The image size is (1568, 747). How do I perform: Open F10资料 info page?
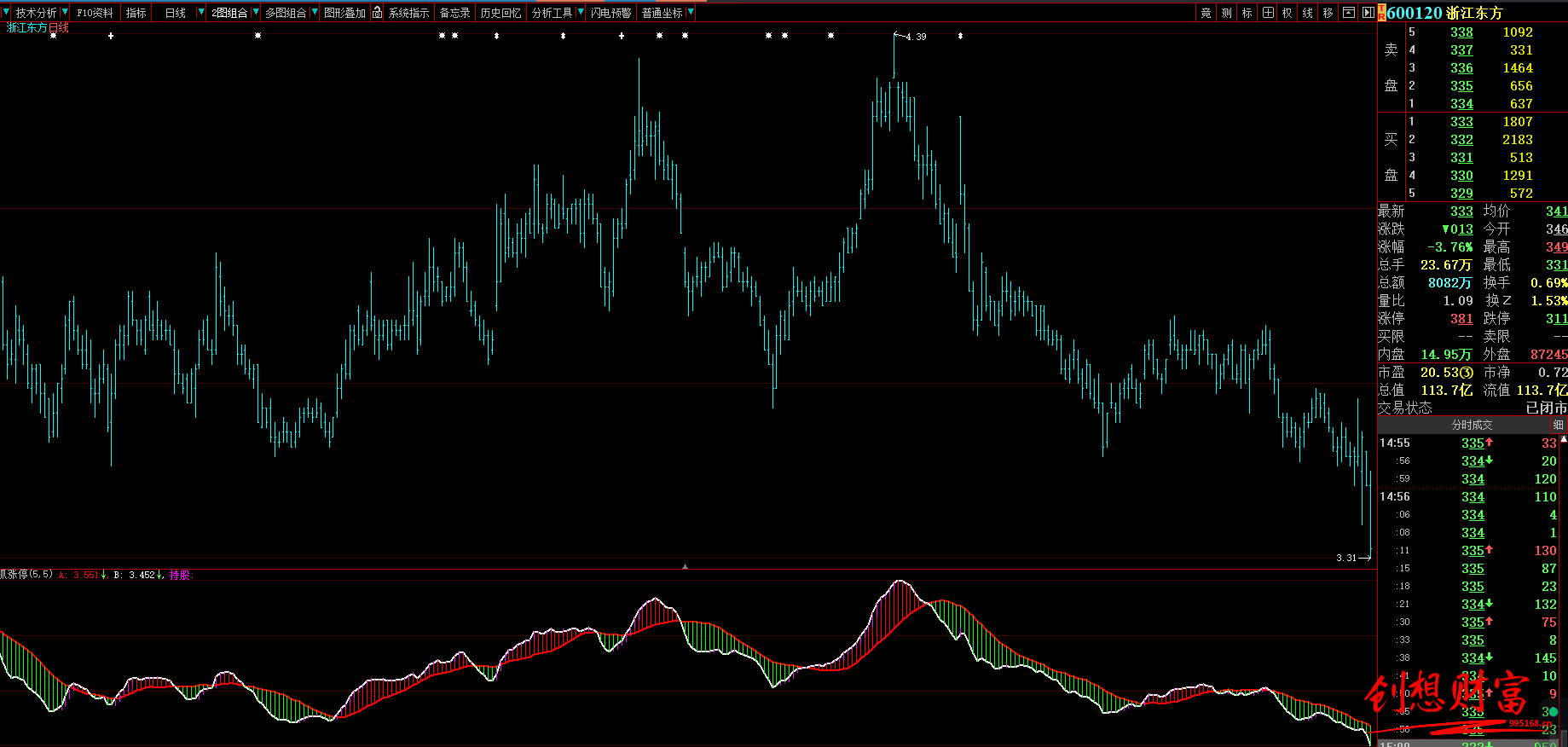[x=95, y=13]
